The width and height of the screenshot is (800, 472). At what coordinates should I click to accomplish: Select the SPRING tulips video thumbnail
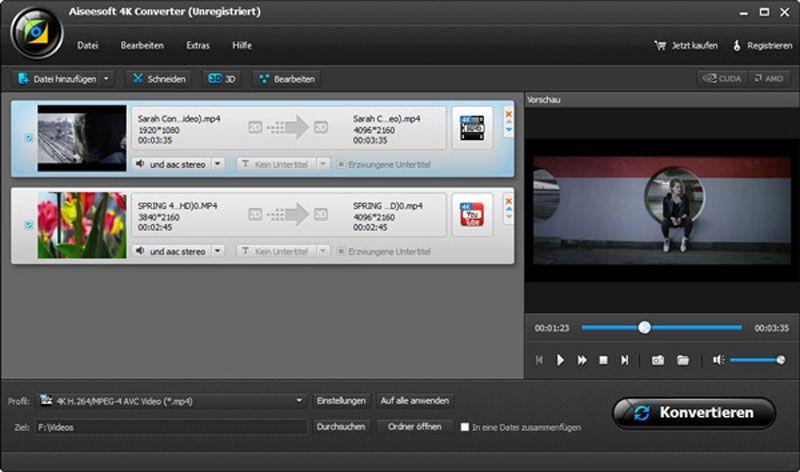pyautogui.click(x=82, y=225)
